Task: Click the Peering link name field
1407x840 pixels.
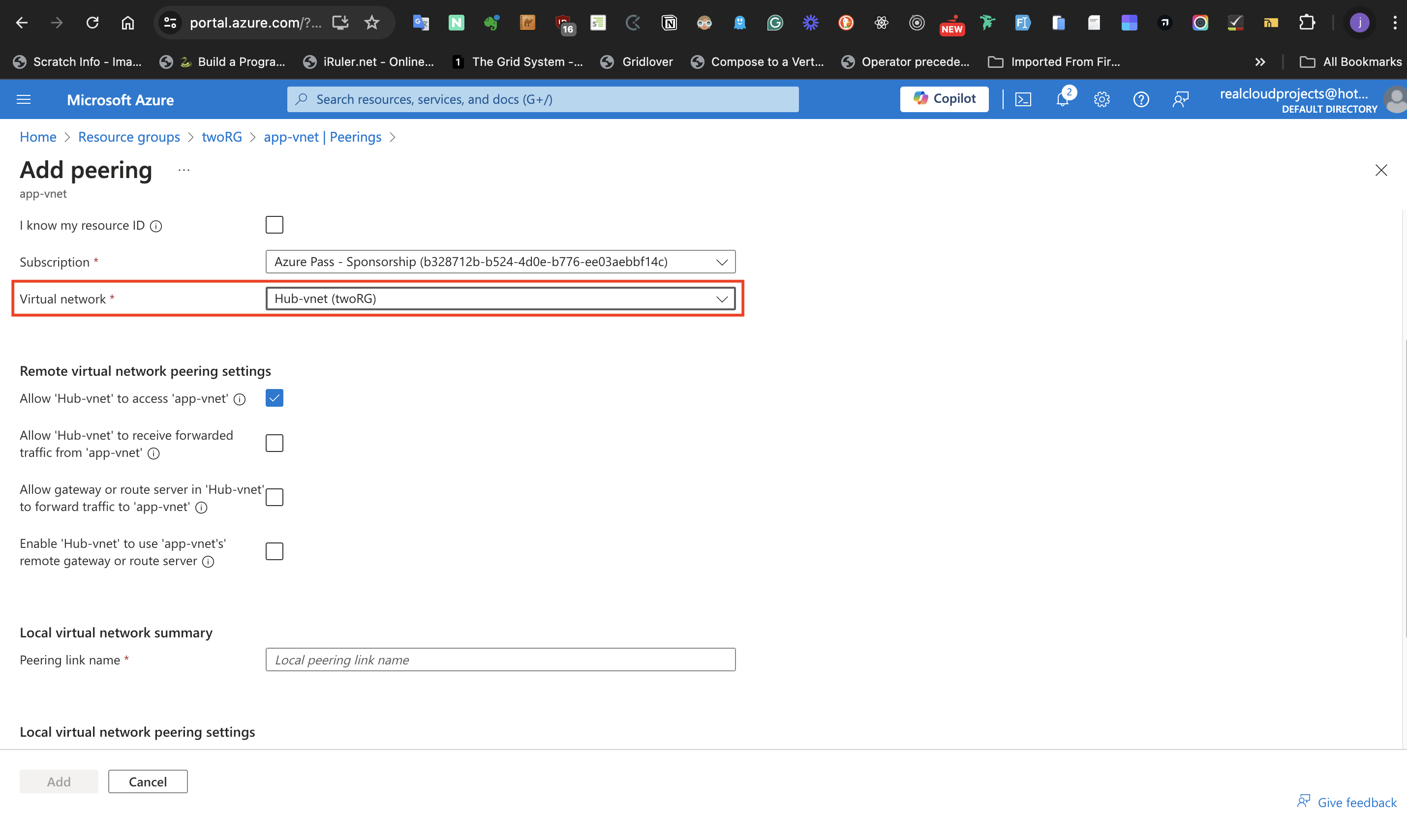Action: click(x=500, y=660)
